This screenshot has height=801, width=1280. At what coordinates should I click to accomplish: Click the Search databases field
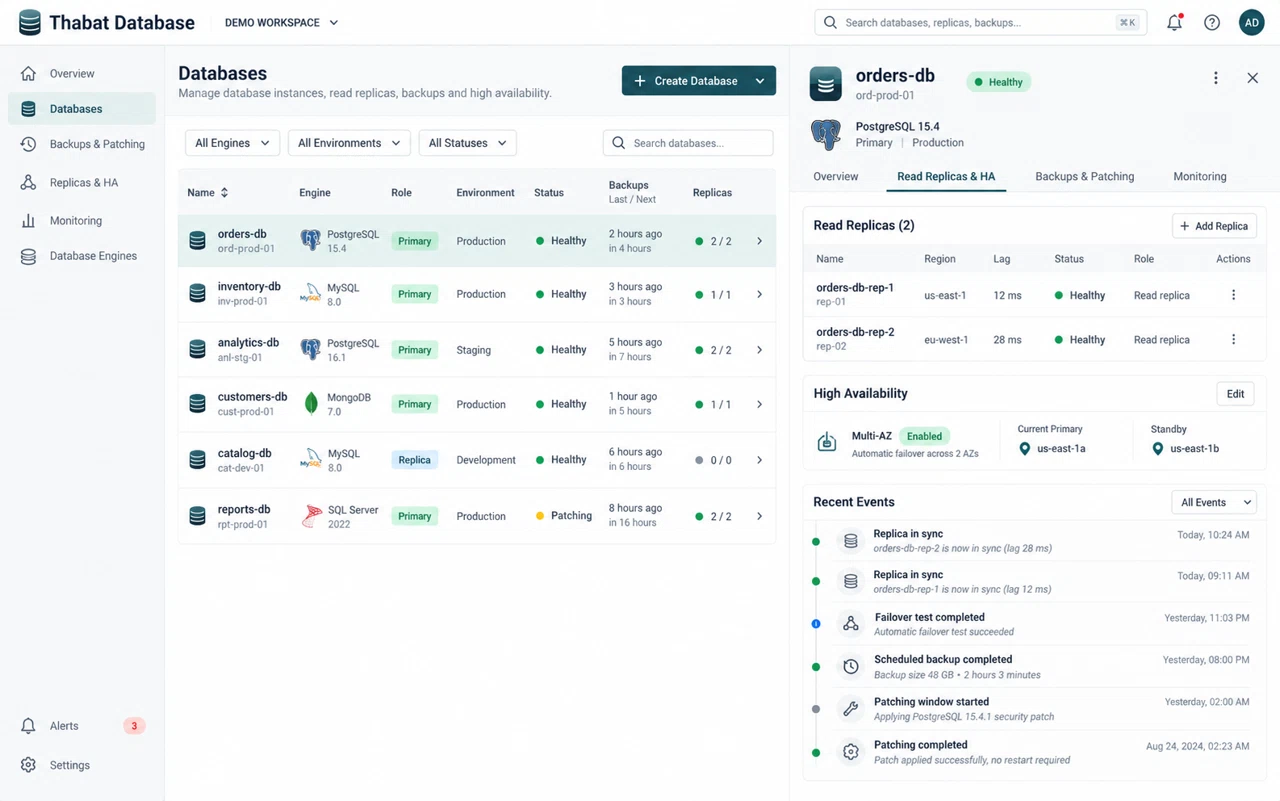point(688,143)
